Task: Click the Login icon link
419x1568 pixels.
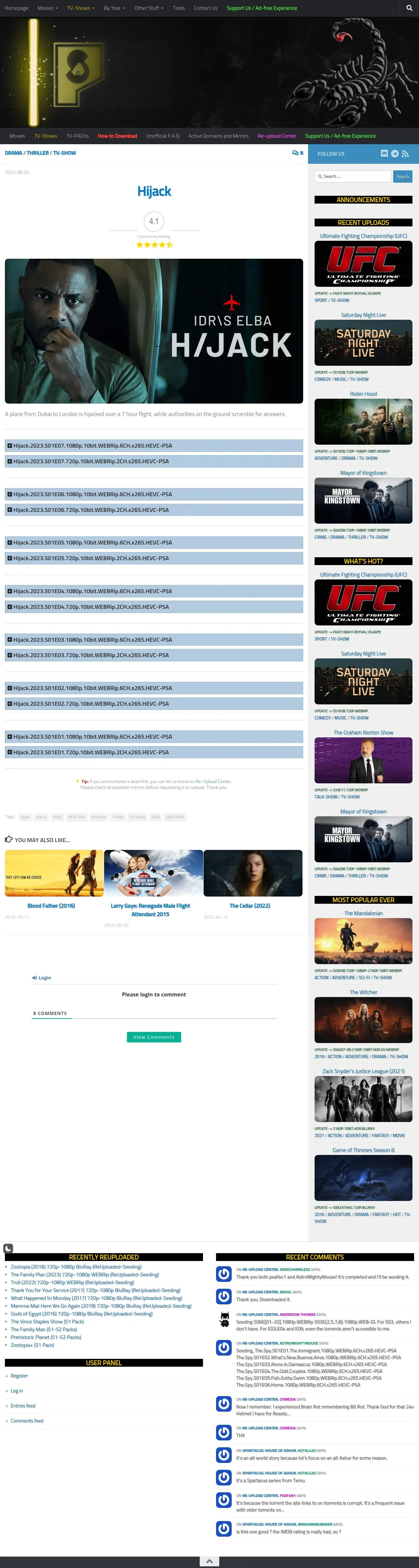Action: click(41, 977)
